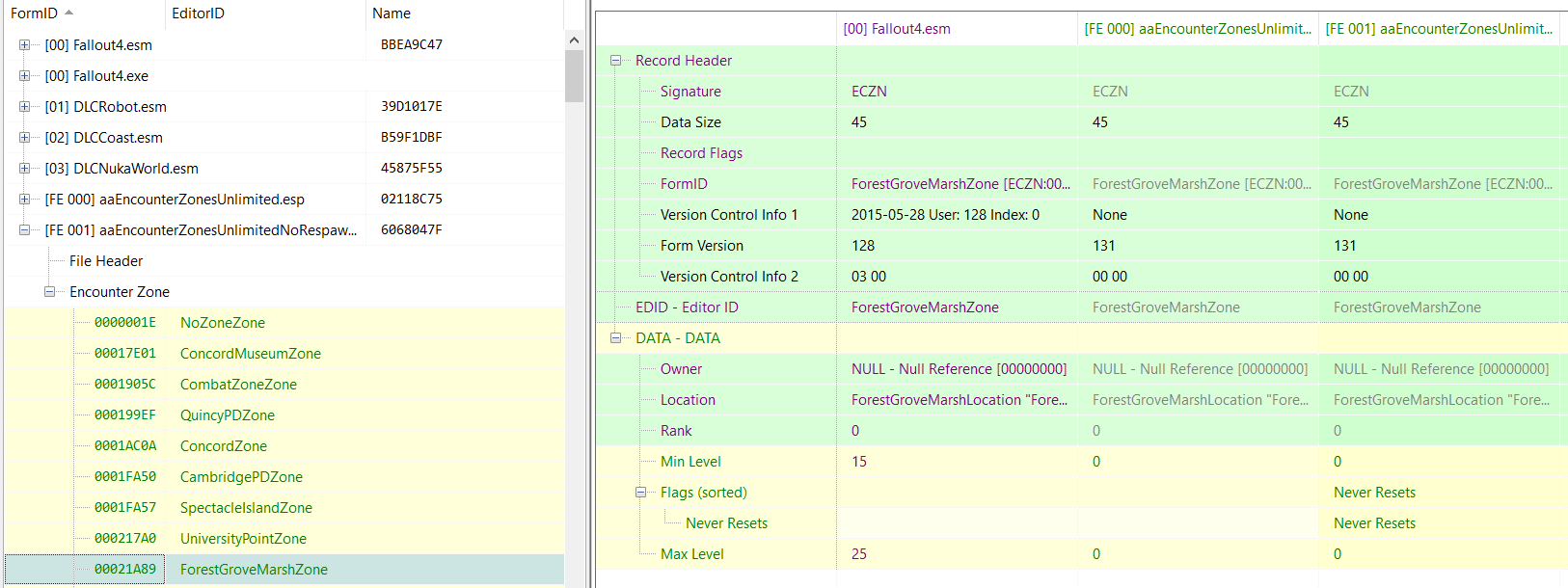The height and width of the screenshot is (588, 1568).
Task: Select the [FE 000] aaEncounterZonesUnlimit... column header
Action: click(x=1198, y=29)
